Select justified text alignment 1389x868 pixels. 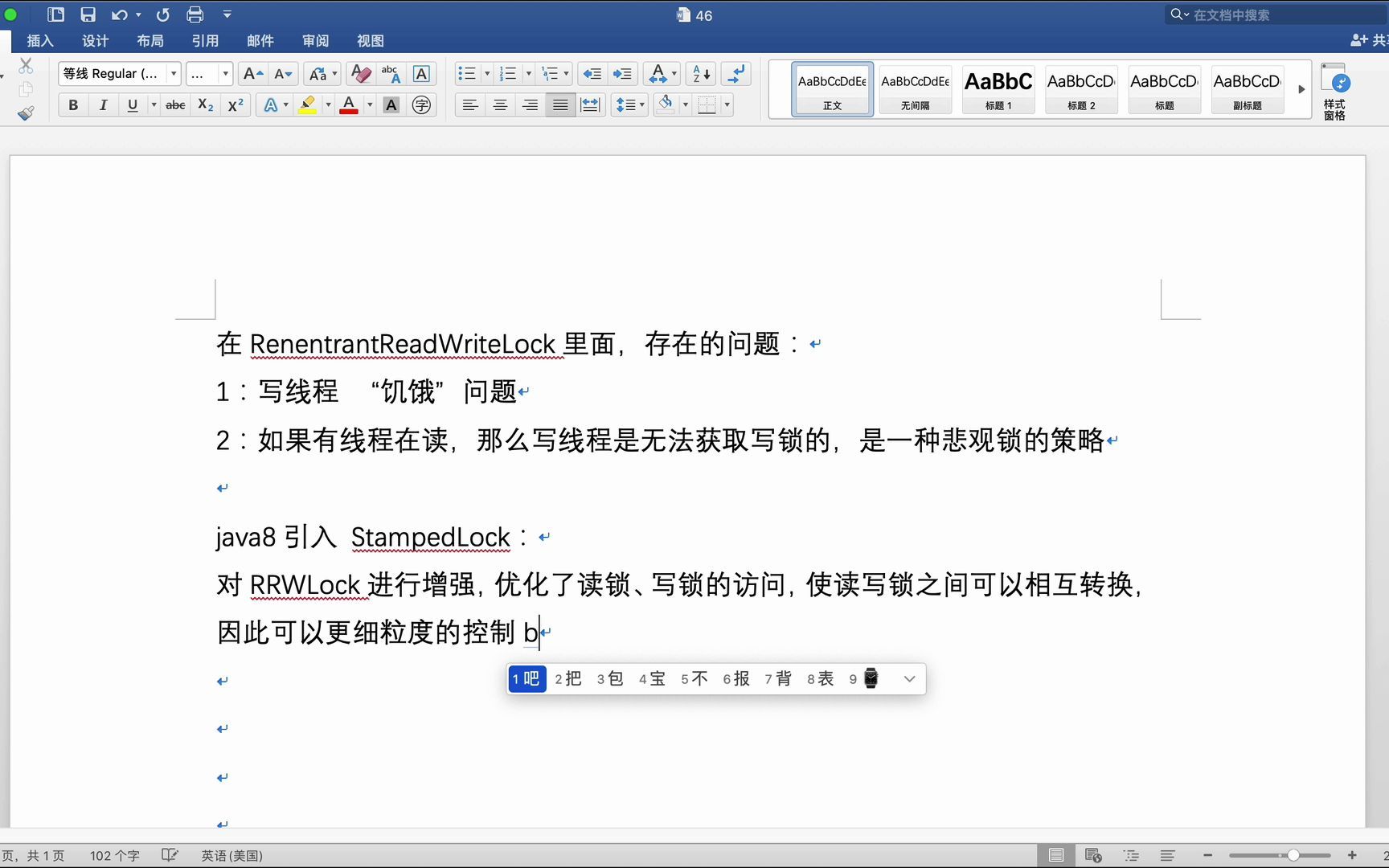coord(560,105)
